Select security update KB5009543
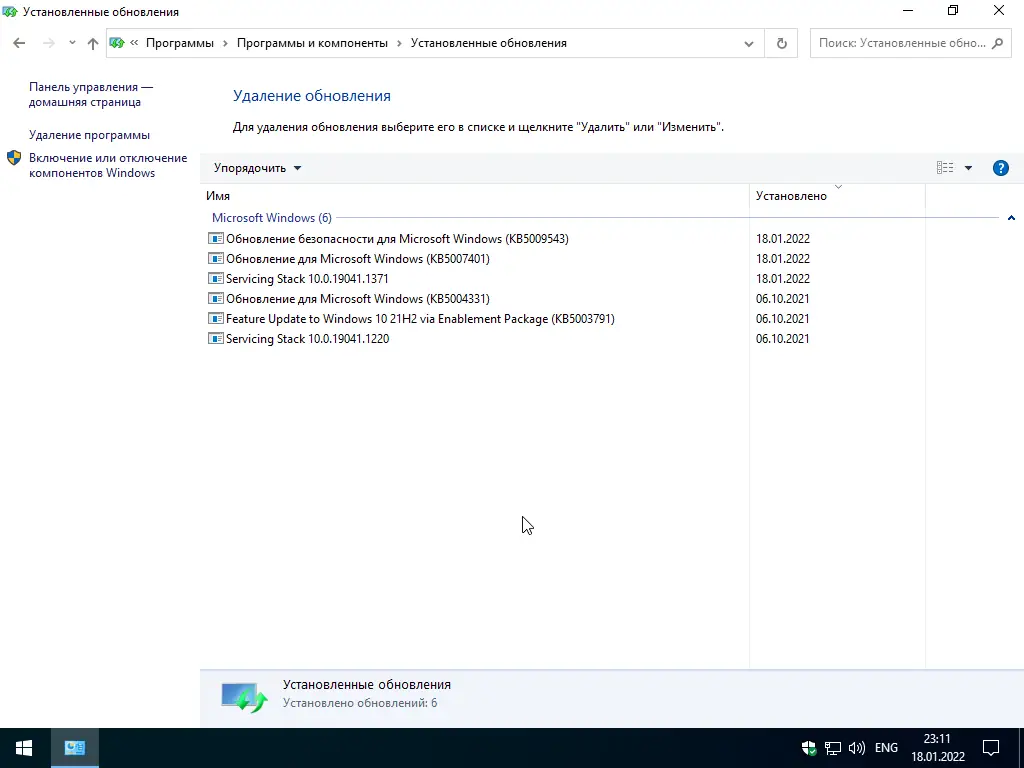The height and width of the screenshot is (768, 1024). click(x=397, y=239)
